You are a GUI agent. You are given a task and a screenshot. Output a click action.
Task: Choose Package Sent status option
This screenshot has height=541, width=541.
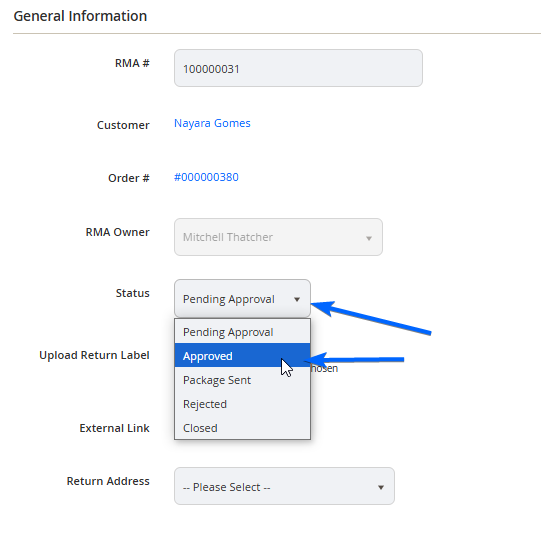(x=242, y=380)
